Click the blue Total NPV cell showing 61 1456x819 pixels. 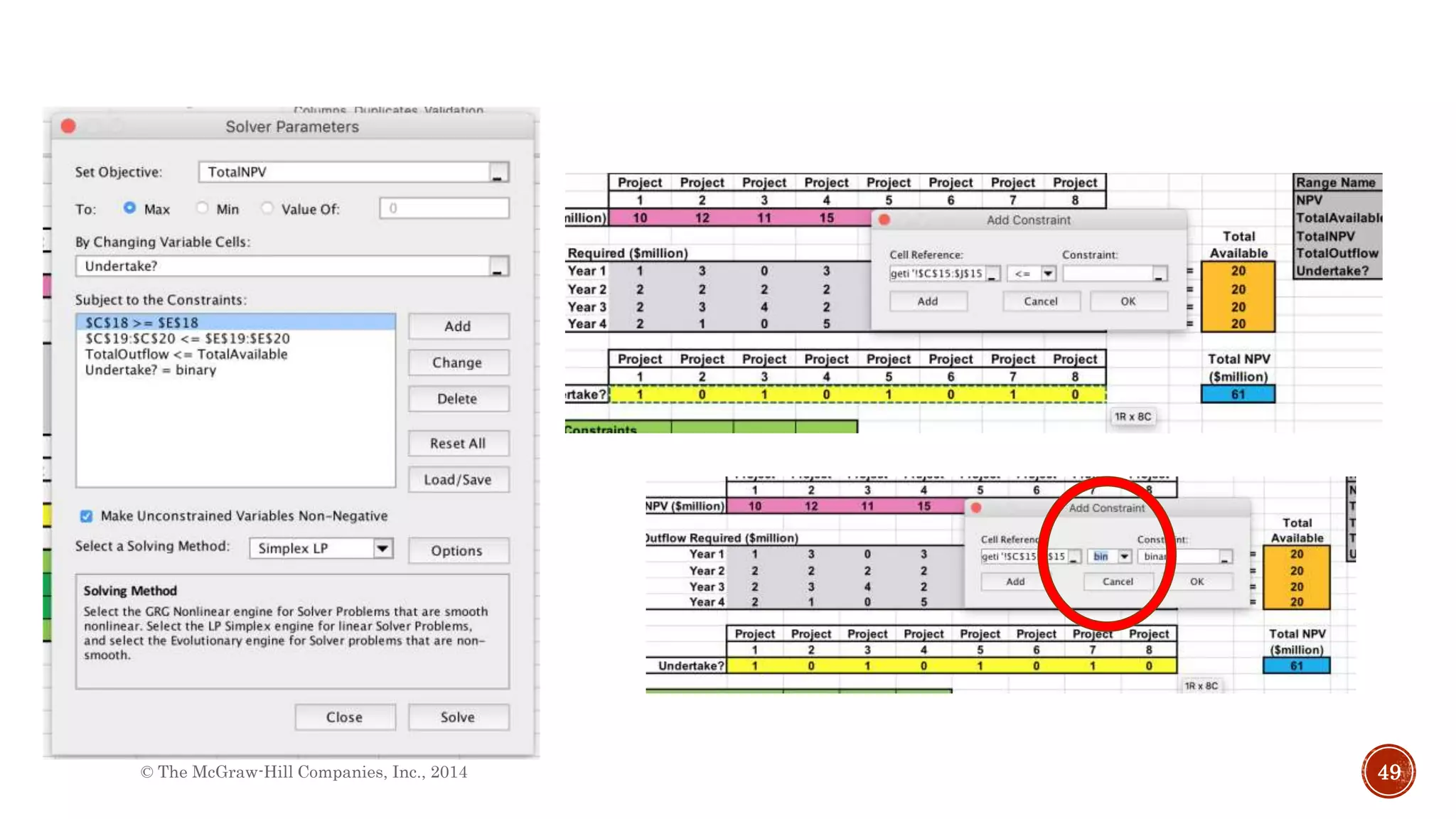tap(1238, 394)
